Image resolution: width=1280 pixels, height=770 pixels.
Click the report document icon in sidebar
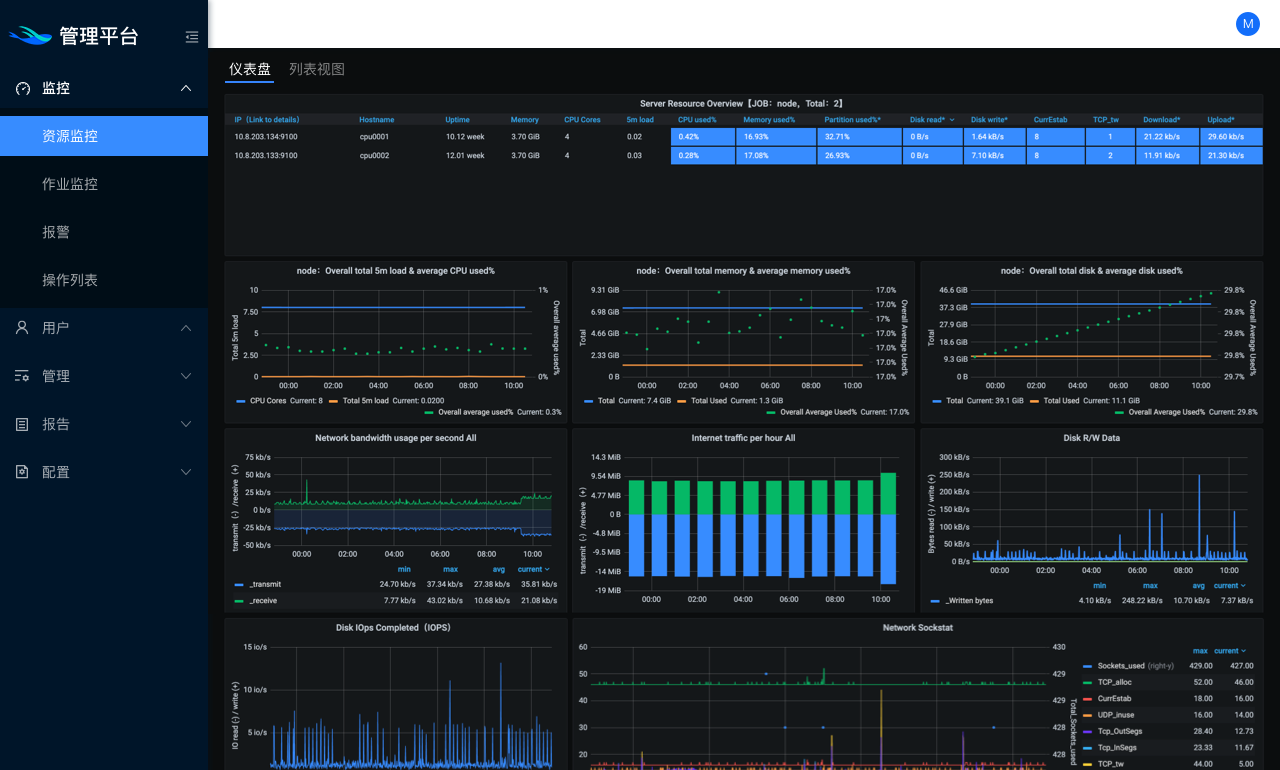(x=22, y=424)
